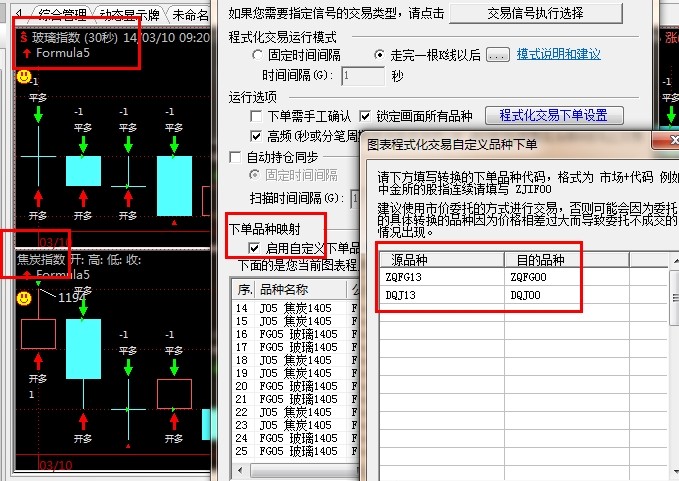This screenshot has height=481, width=679.
Task: Click the 焦炭指数 chart title text
Action: [41, 259]
